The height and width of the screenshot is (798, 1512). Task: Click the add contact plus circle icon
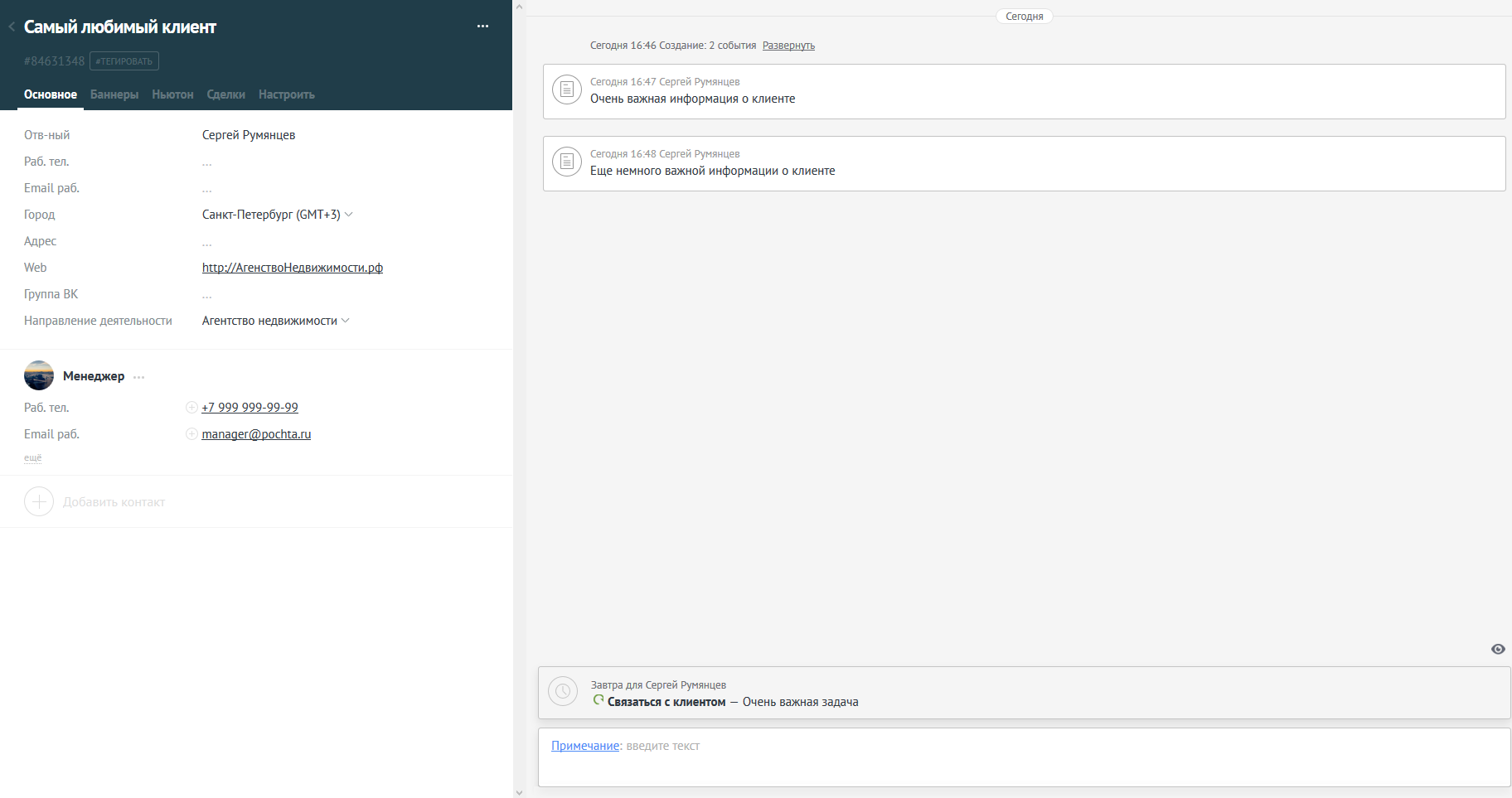click(x=39, y=501)
